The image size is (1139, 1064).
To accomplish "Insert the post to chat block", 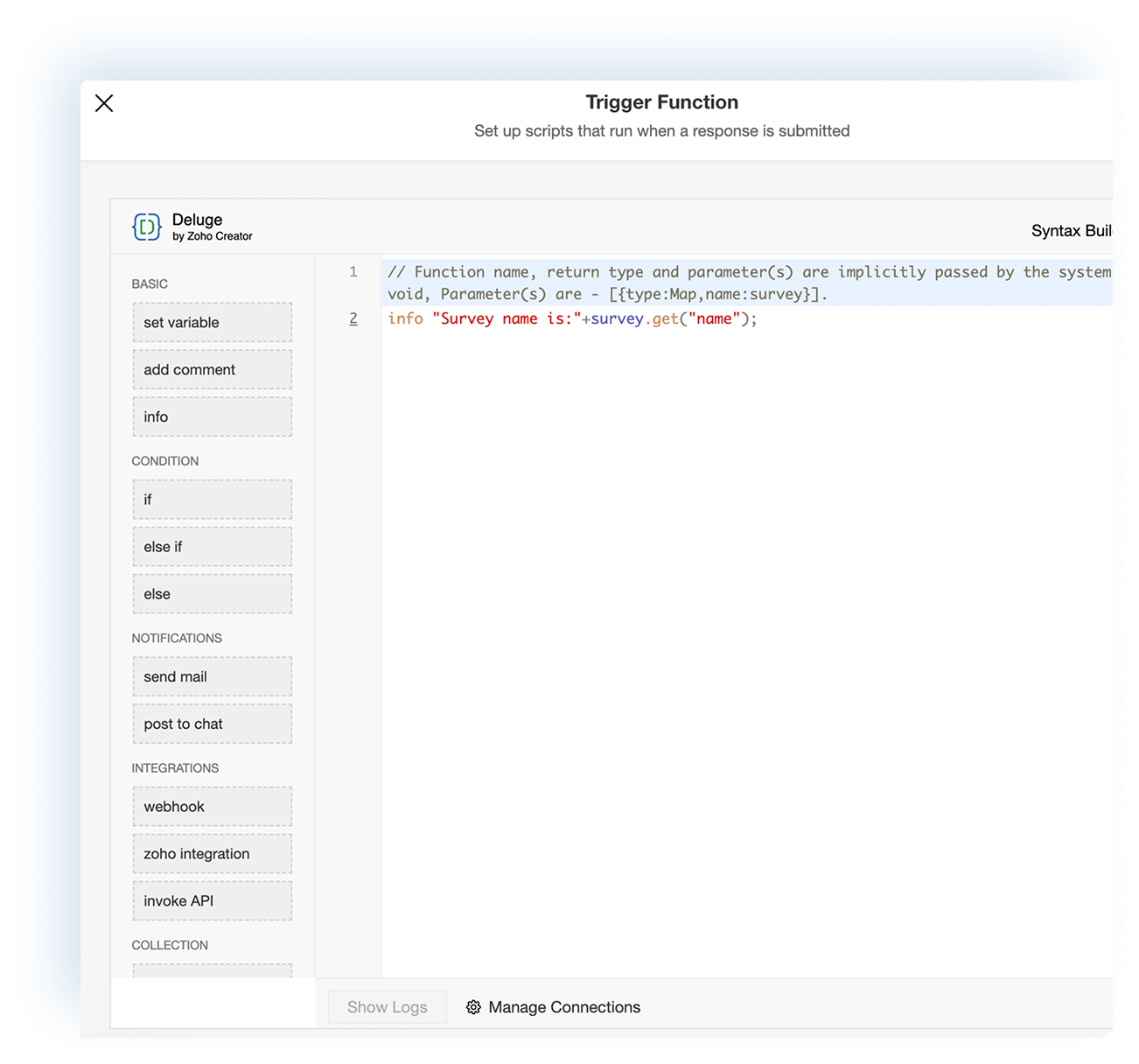I will 212,724.
